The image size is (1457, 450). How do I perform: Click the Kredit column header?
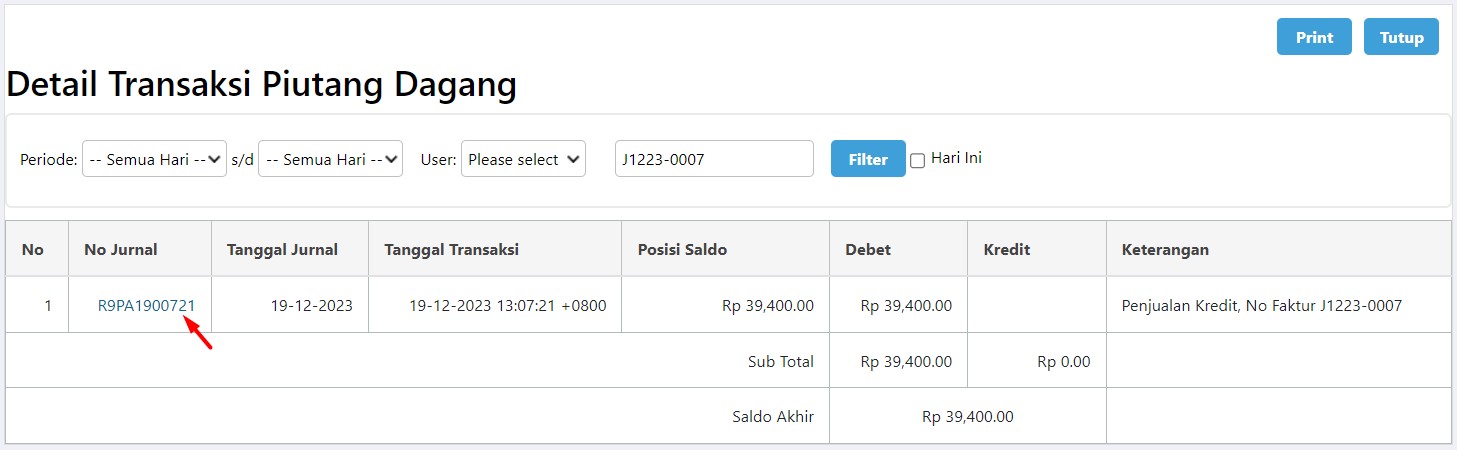point(1007,250)
